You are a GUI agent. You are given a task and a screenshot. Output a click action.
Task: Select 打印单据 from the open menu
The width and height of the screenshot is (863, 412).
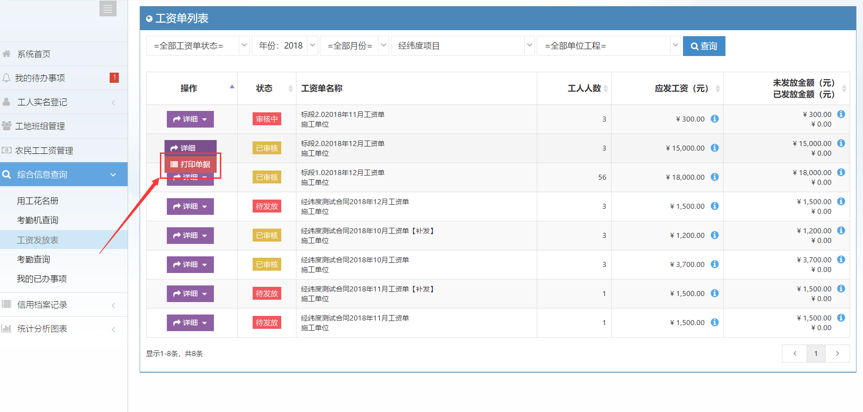[191, 165]
